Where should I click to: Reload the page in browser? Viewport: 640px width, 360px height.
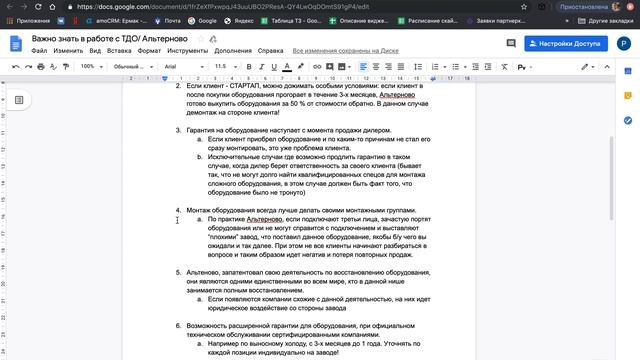(38, 7)
